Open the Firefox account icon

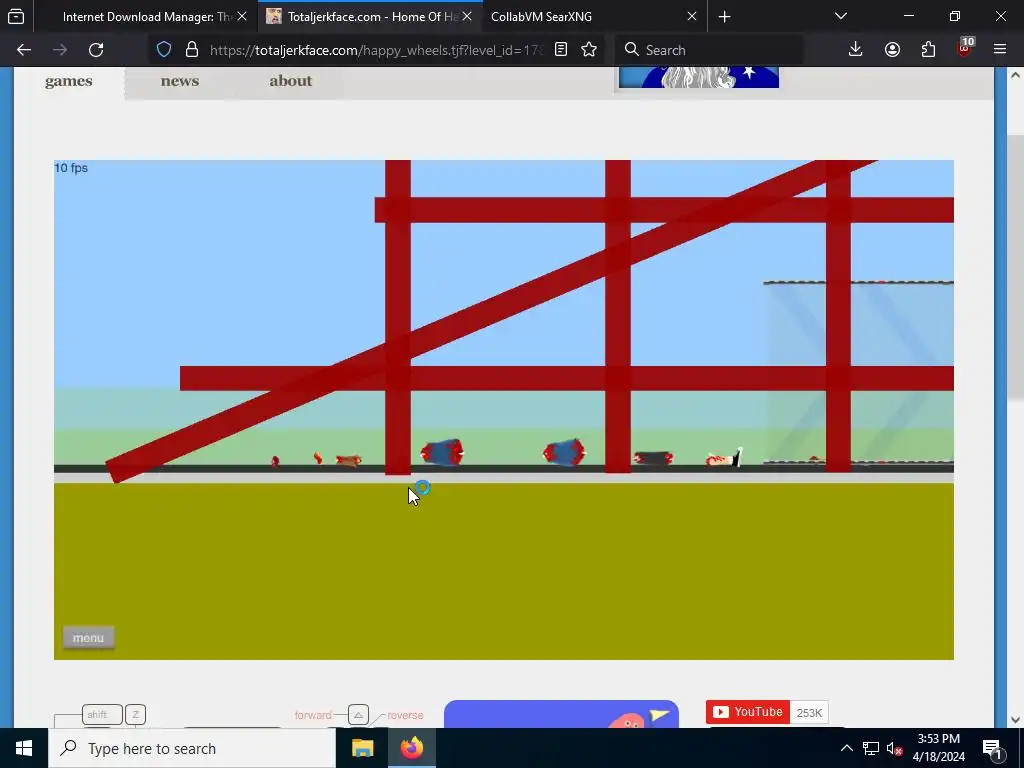click(x=892, y=50)
